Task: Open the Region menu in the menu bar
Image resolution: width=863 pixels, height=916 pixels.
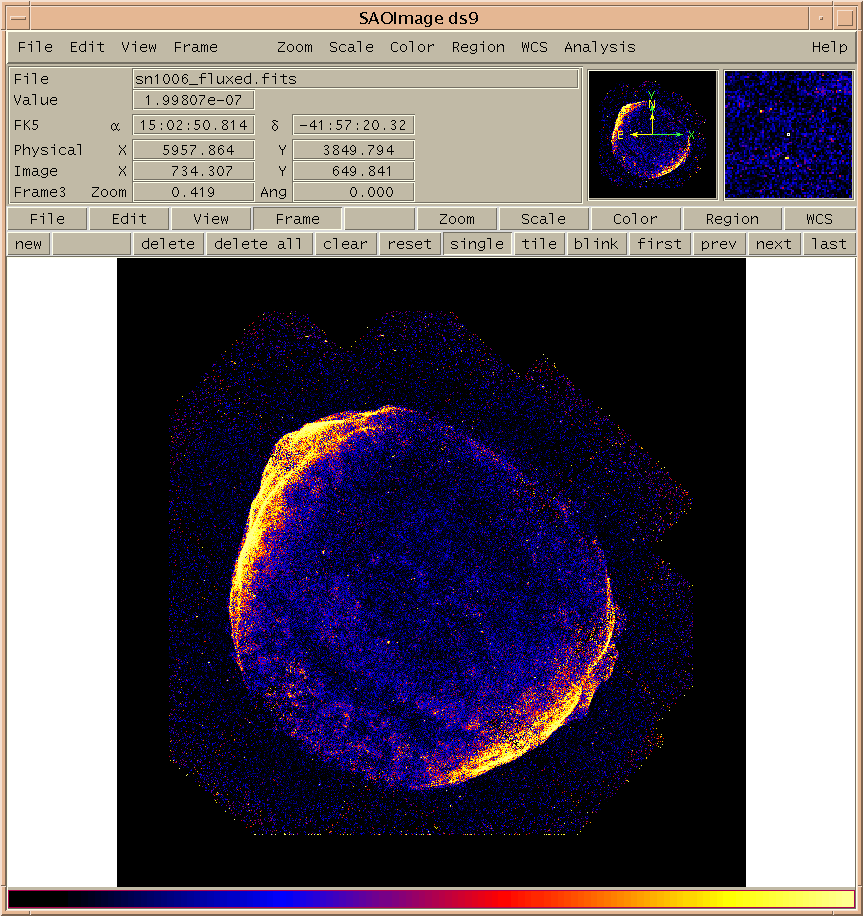Action: [x=478, y=47]
